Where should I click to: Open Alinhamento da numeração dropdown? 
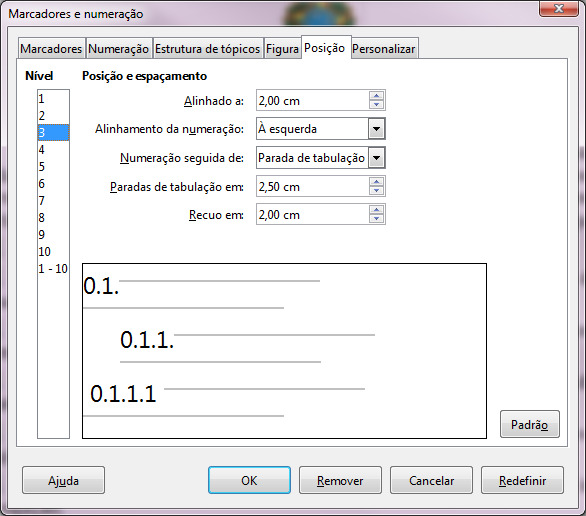pyautogui.click(x=376, y=129)
